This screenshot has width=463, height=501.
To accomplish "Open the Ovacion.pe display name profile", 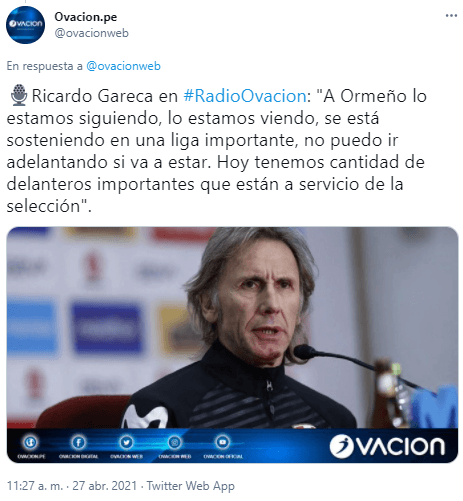I will click(86, 17).
